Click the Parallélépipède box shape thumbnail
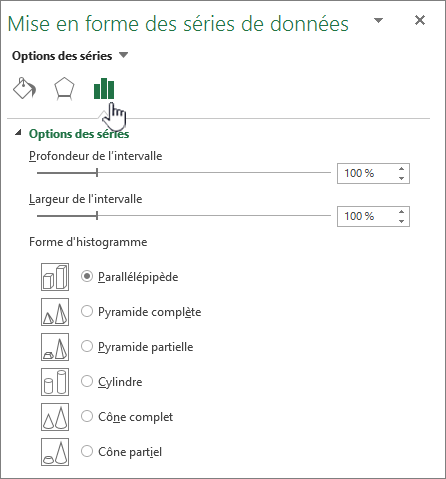Image resolution: width=446 pixels, height=479 pixels. point(55,277)
